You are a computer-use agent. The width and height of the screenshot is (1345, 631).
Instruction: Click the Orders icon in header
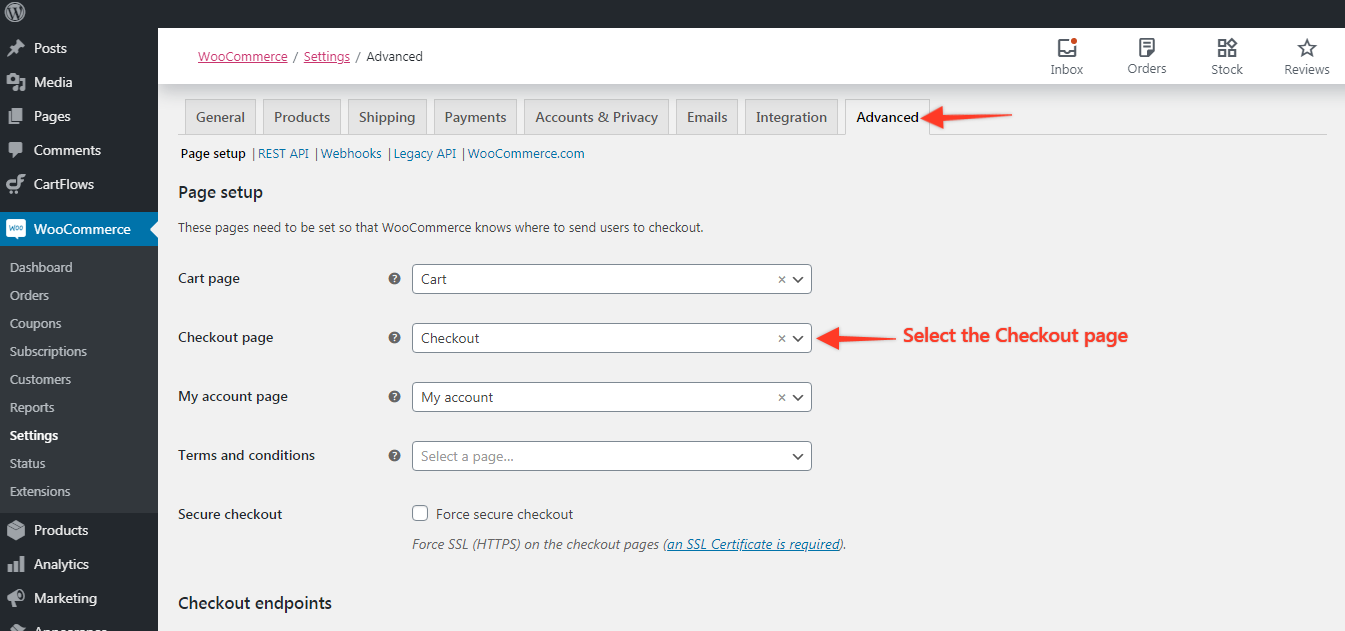1146,48
